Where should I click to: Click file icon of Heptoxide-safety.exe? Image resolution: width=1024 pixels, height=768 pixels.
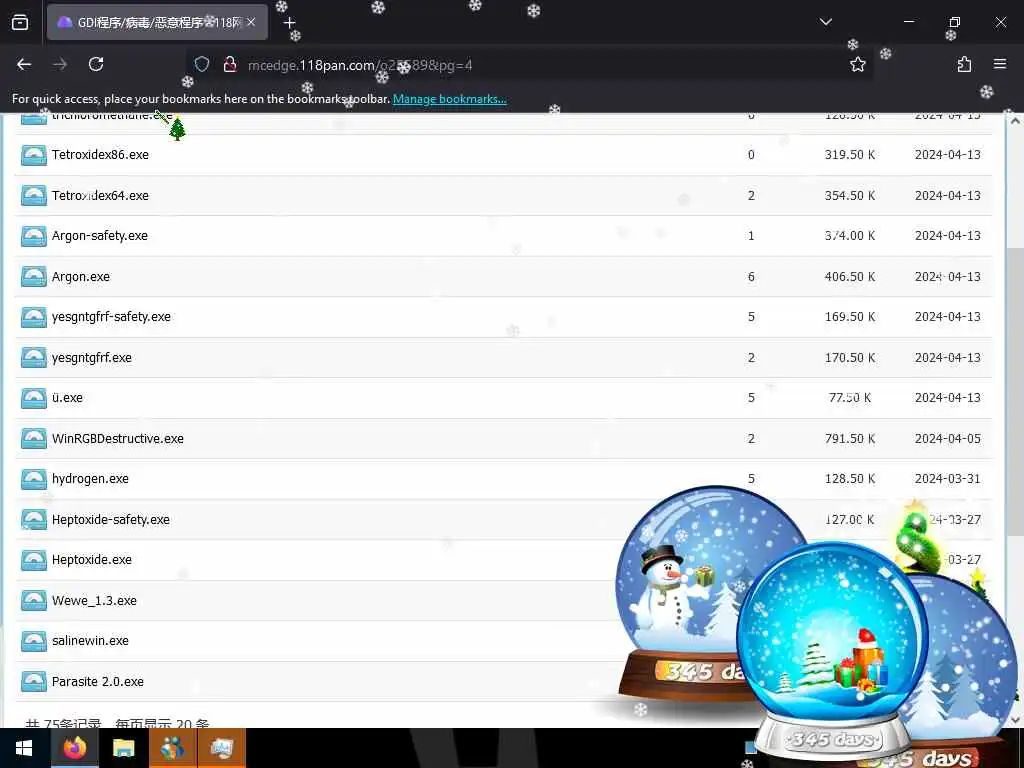click(x=33, y=520)
